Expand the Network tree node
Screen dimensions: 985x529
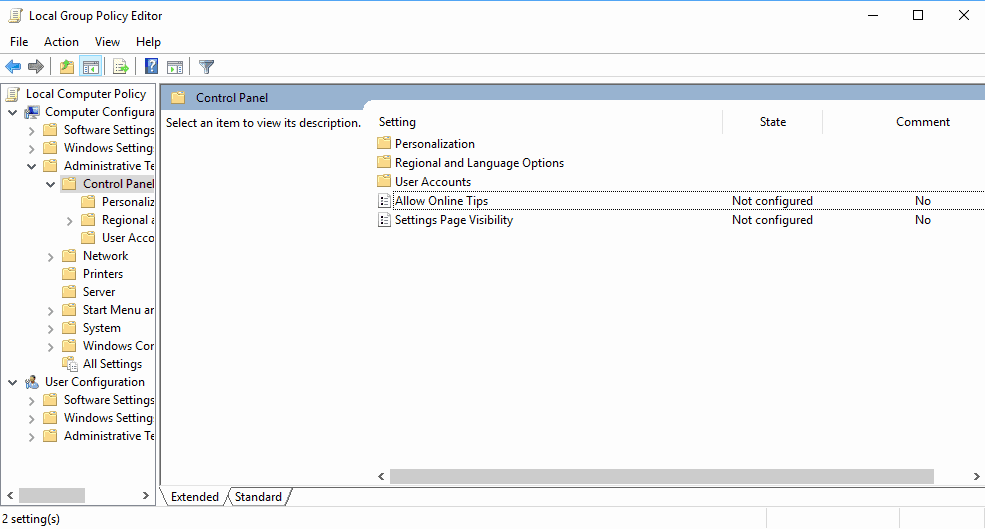51,257
